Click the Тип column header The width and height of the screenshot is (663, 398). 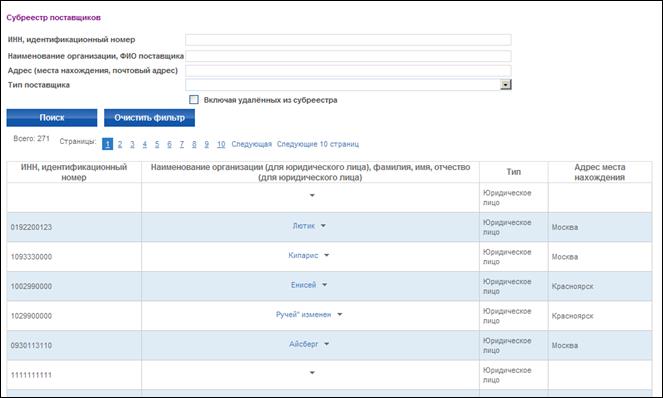pyautogui.click(x=514, y=172)
